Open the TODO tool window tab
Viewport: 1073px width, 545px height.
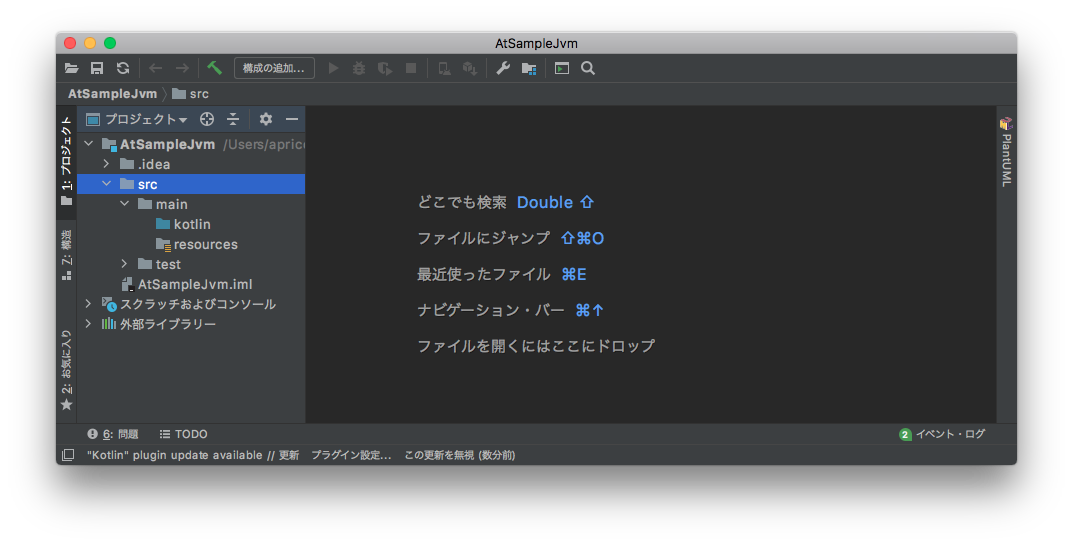click(x=183, y=434)
